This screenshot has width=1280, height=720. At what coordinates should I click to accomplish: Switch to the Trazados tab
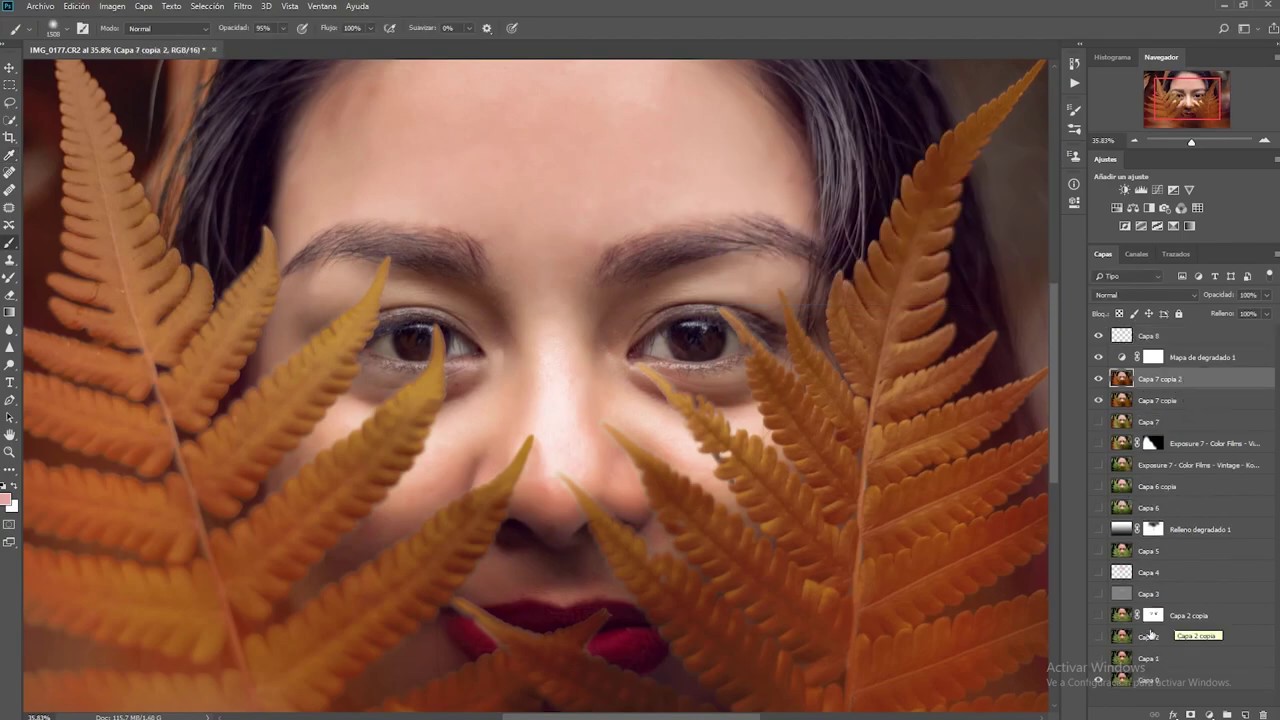click(x=1176, y=254)
